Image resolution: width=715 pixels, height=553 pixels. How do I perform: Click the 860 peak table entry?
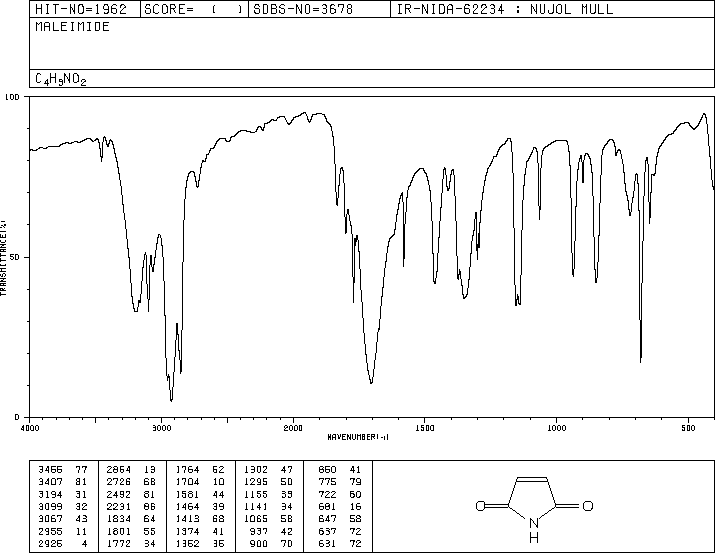[340, 470]
